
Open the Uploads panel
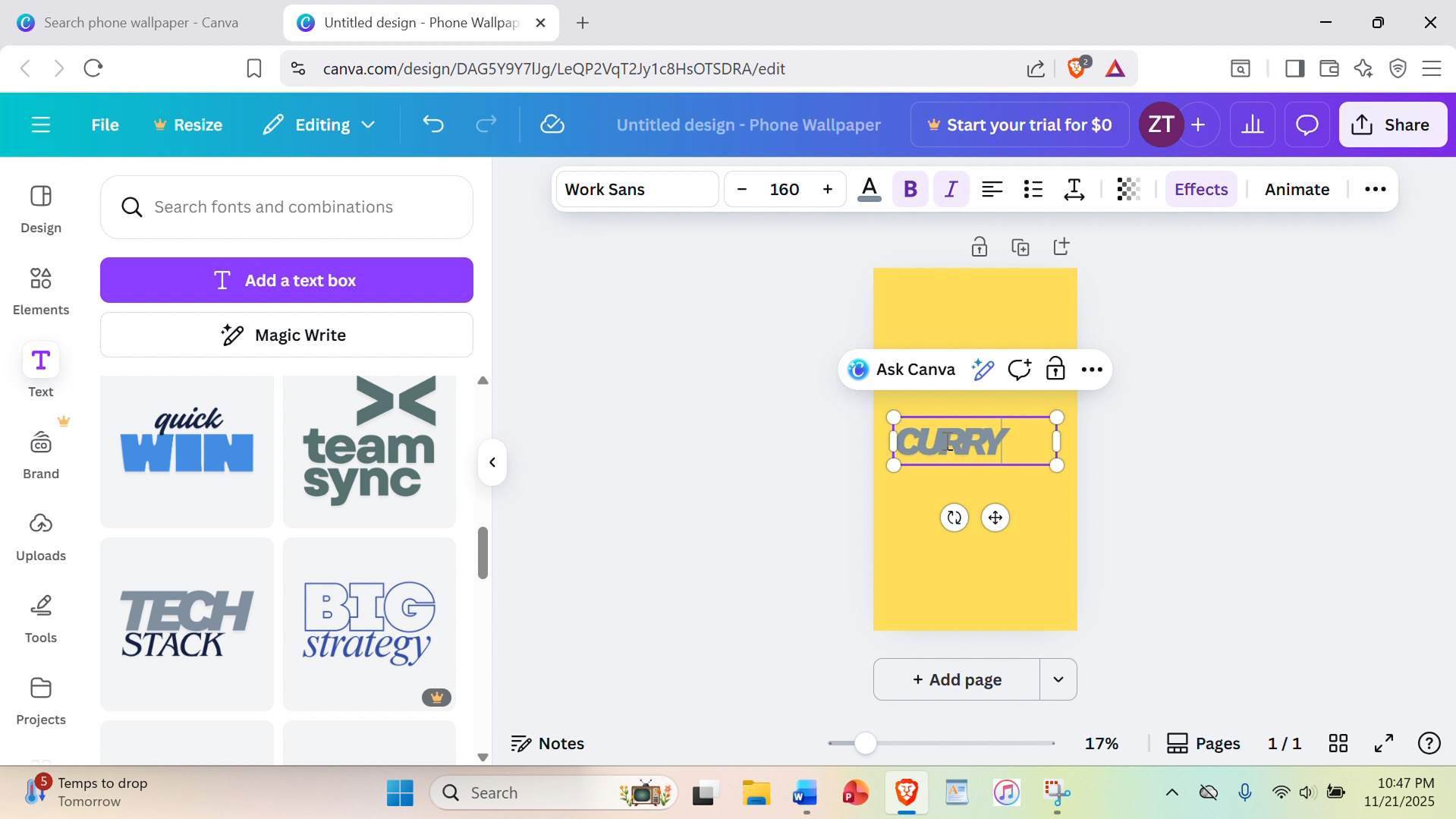[x=41, y=537]
